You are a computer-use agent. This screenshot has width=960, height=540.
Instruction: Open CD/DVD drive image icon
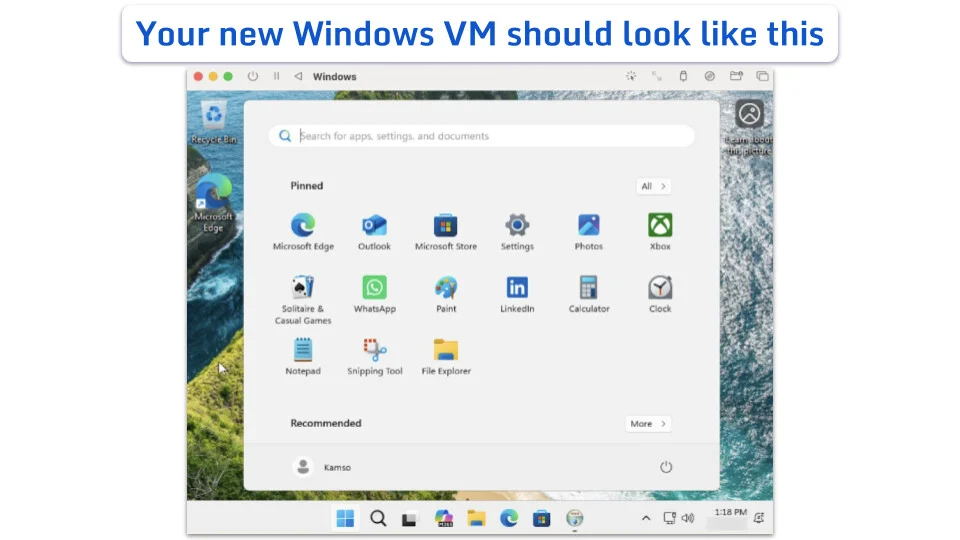(x=710, y=77)
